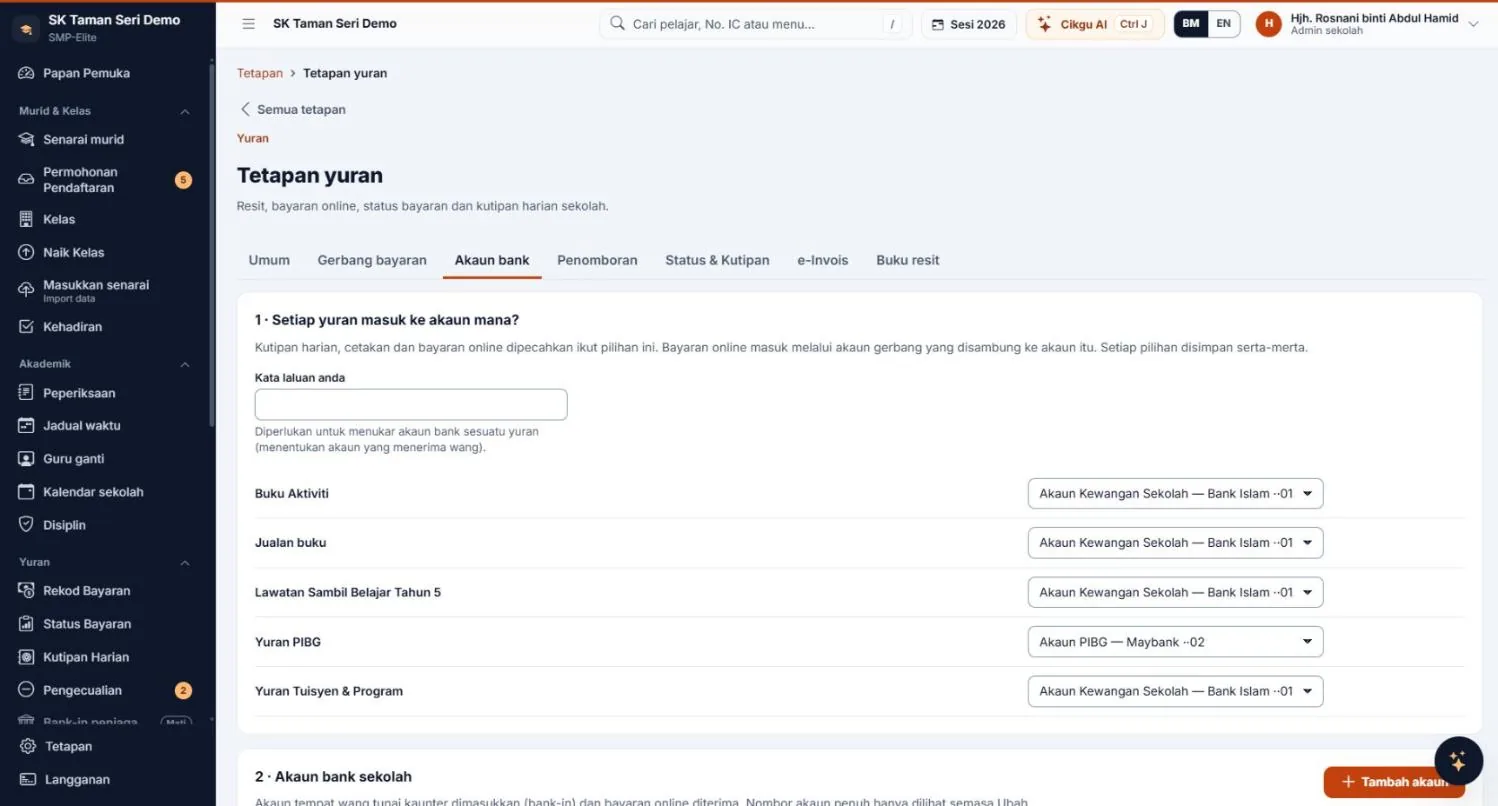The width and height of the screenshot is (1498, 806).
Task: Open the e-Invois tab
Action: 822,260
